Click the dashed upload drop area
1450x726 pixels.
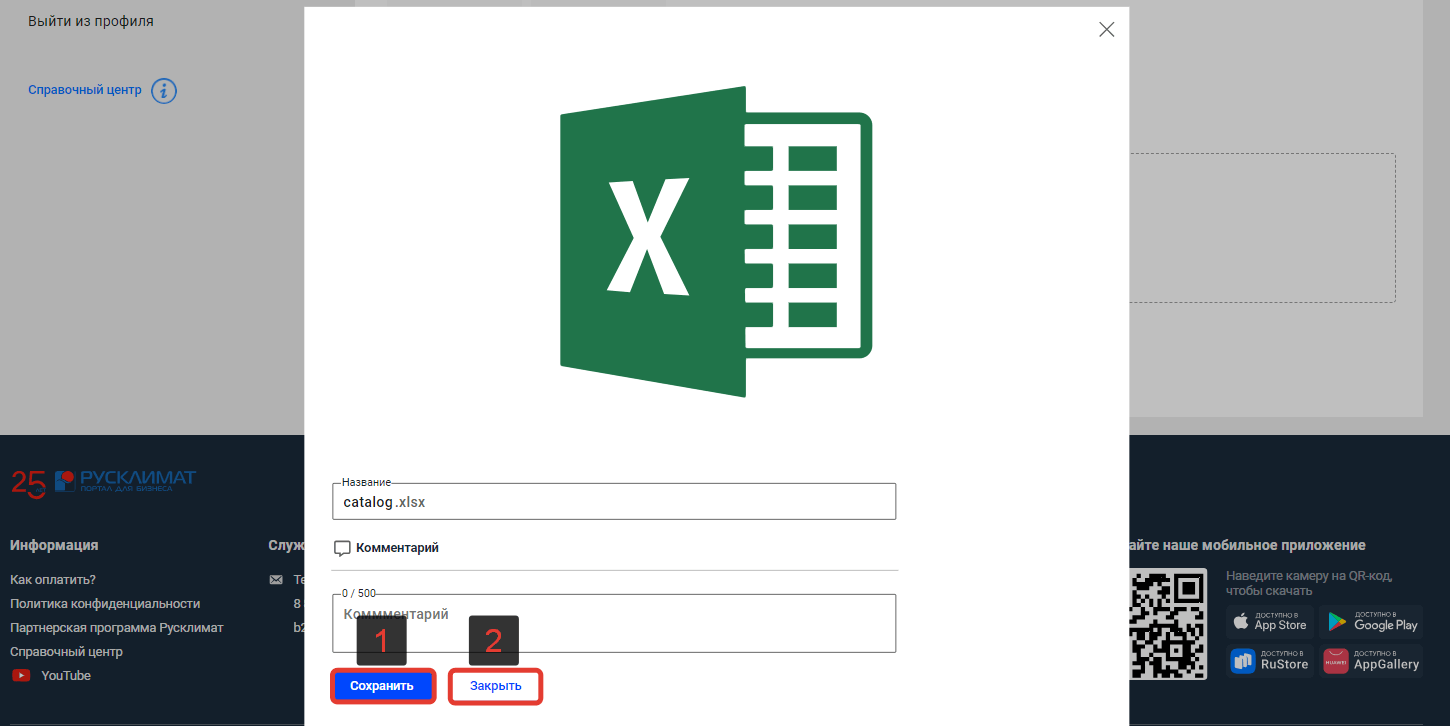(1263, 228)
